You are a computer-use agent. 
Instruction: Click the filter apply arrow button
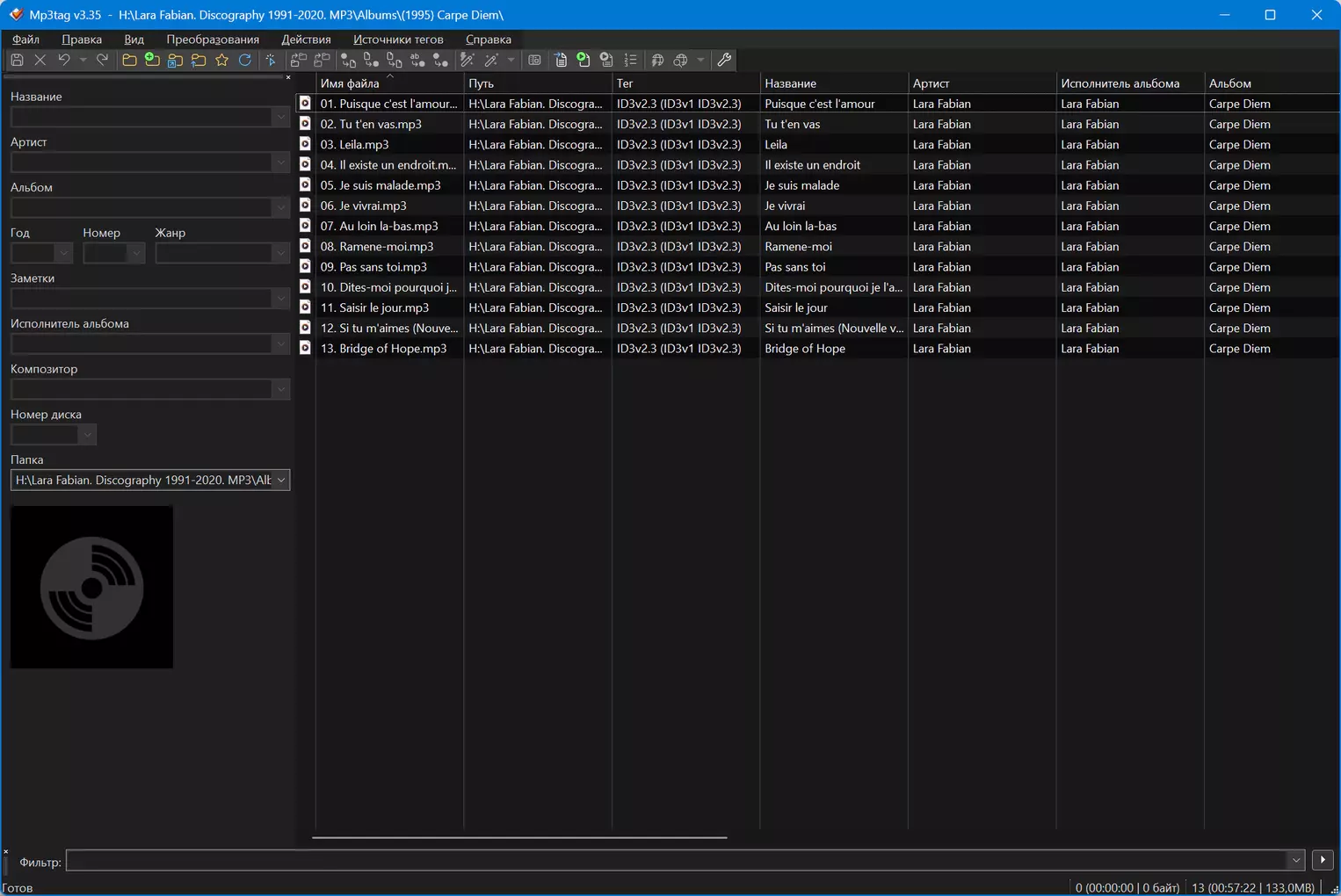(x=1323, y=860)
